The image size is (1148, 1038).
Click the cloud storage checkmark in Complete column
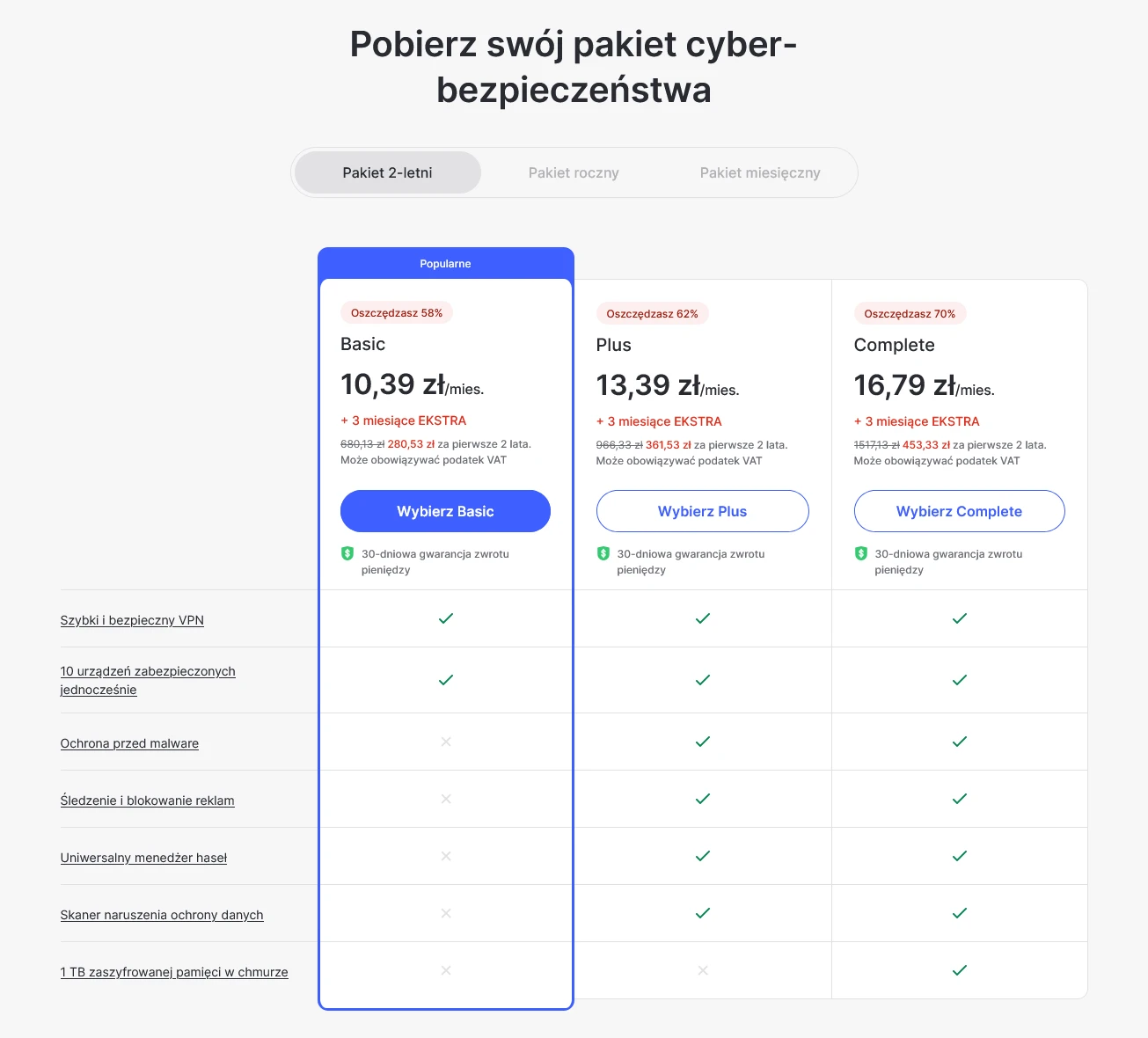tap(960, 970)
